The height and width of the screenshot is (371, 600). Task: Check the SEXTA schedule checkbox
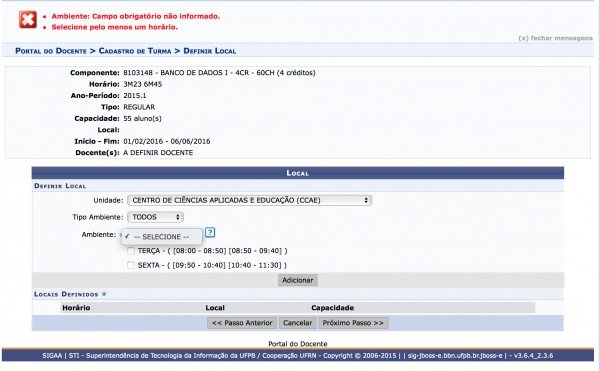click(131, 265)
